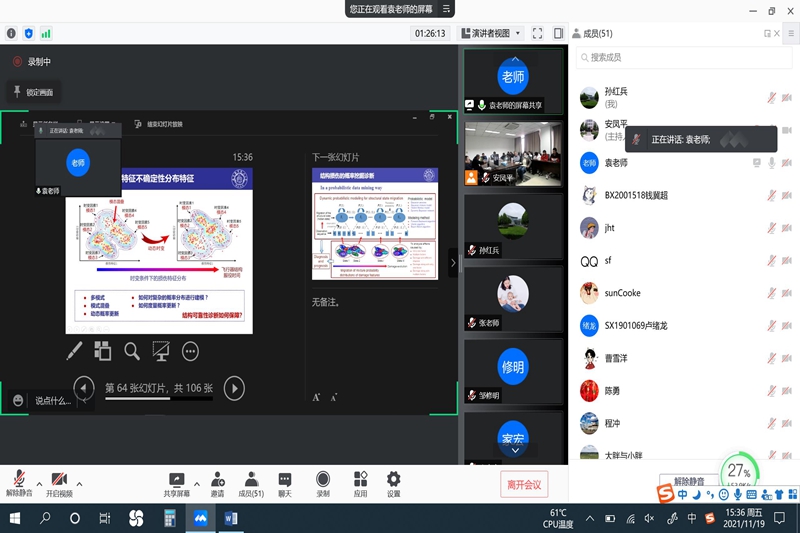The width and height of the screenshot is (800, 533).
Task: Toggle 解除静音 microphone button
Action: coord(19,484)
